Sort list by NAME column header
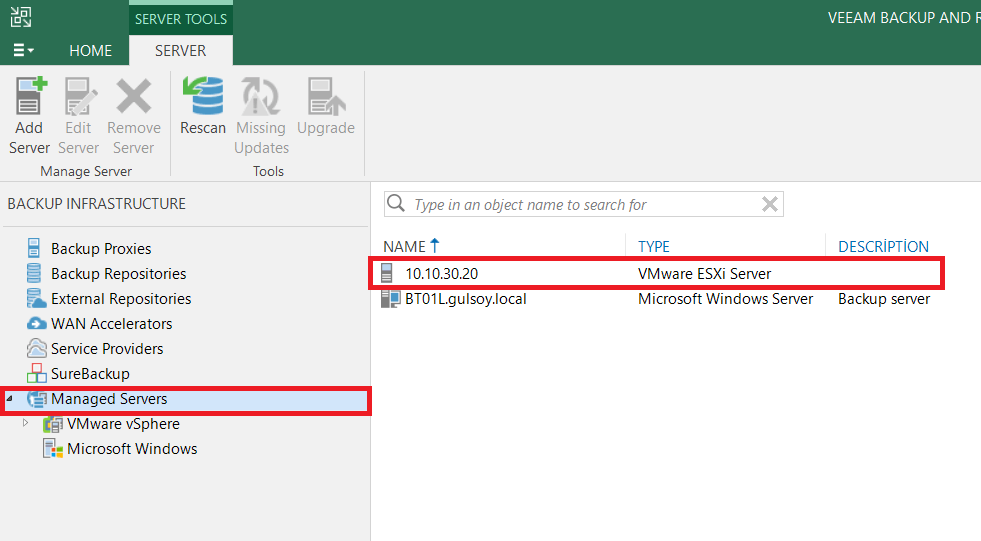 click(x=404, y=246)
